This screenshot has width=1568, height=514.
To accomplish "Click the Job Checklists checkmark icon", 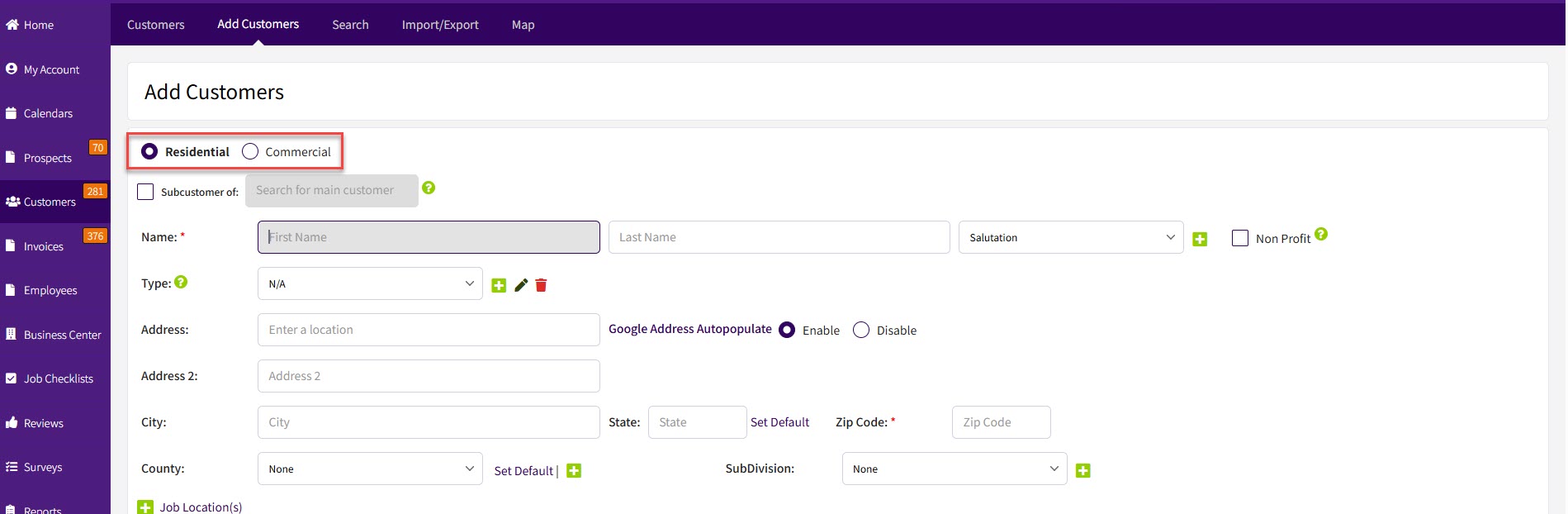I will (11, 378).
